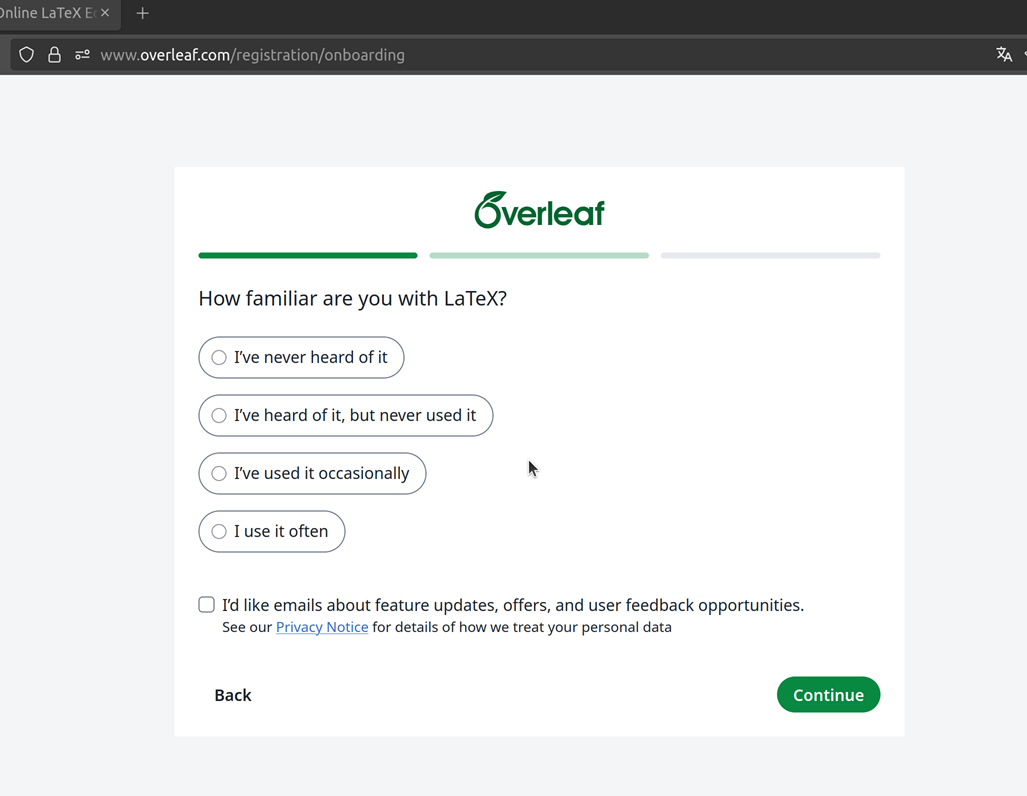This screenshot has height=796, width=1027.
Task: Open the Privacy Notice link
Action: click(322, 627)
